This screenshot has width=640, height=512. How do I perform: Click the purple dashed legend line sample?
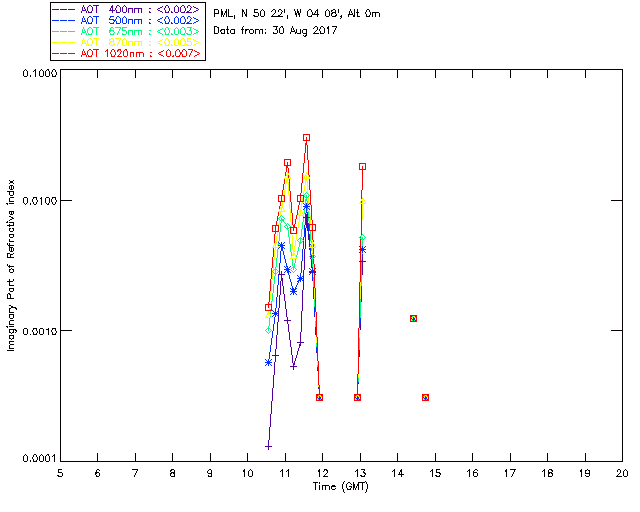pyautogui.click(x=63, y=9)
